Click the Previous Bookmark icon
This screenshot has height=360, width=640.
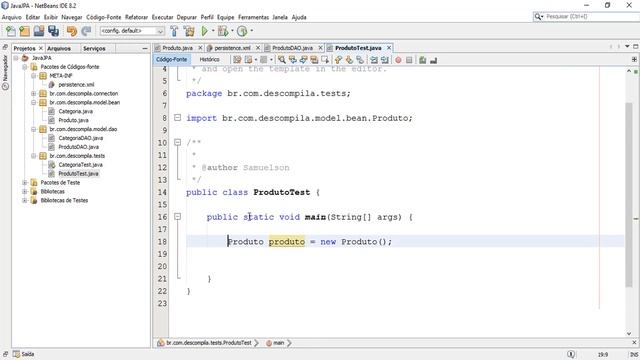(338, 60)
